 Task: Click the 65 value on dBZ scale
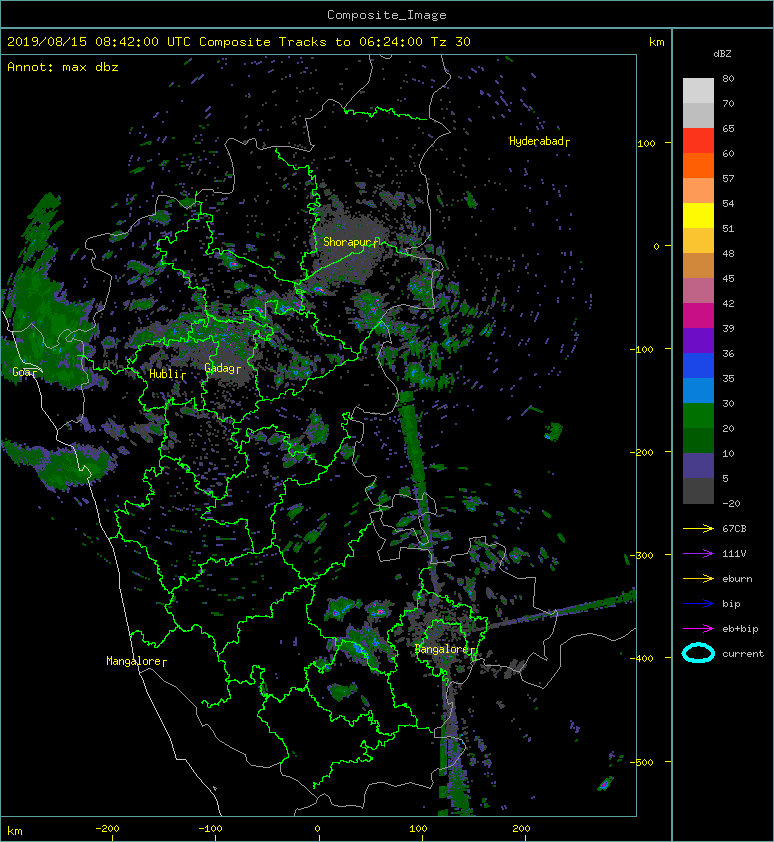(x=728, y=128)
